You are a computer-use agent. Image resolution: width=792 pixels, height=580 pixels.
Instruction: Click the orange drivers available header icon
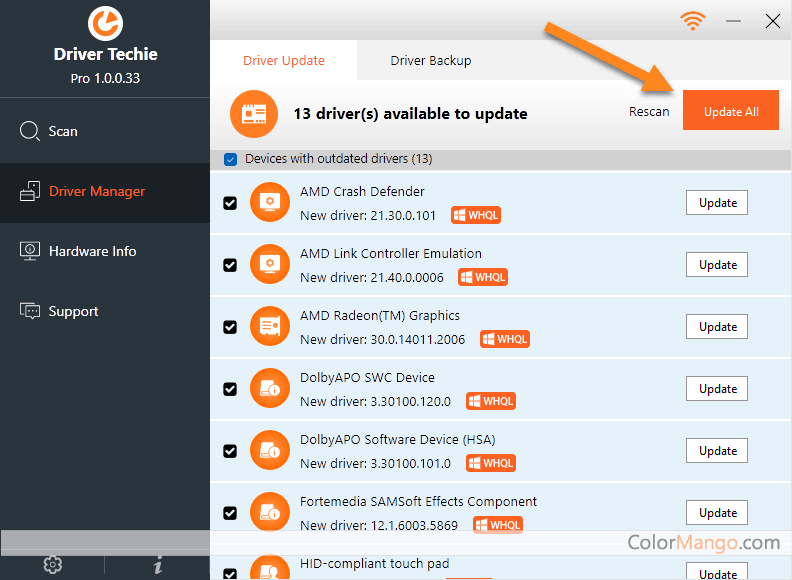tap(254, 113)
